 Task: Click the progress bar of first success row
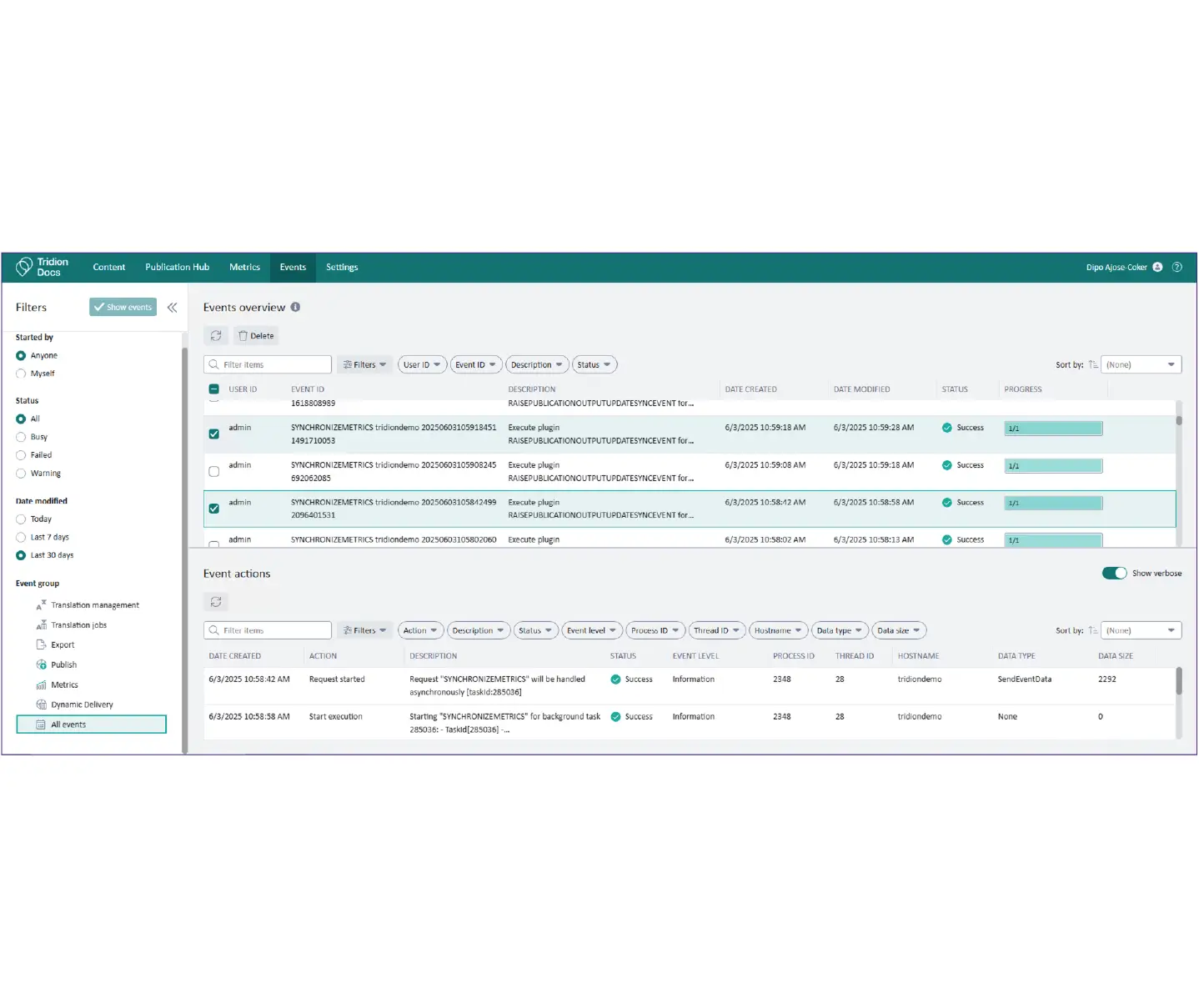point(1053,429)
